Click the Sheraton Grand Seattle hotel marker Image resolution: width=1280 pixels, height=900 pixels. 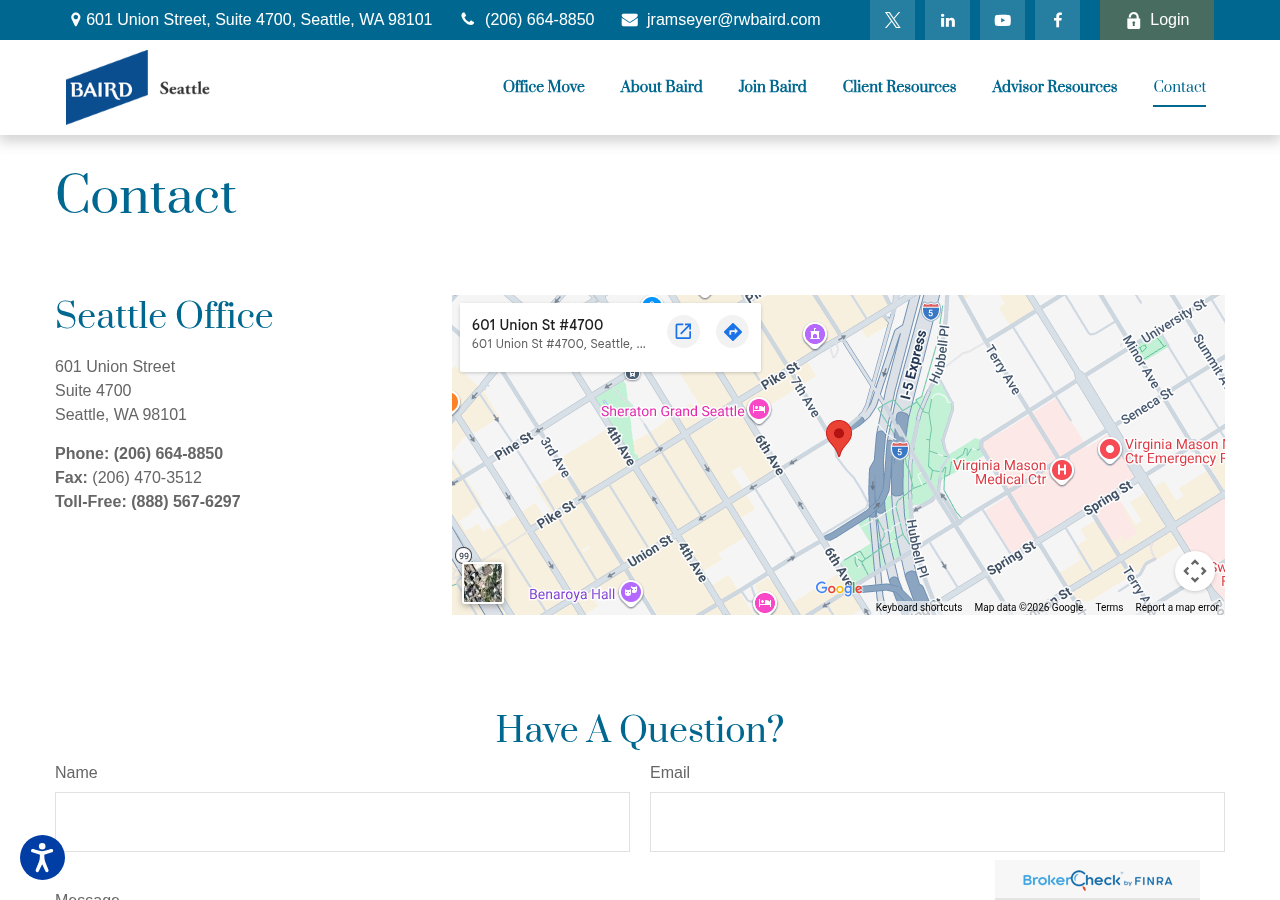[x=759, y=410]
